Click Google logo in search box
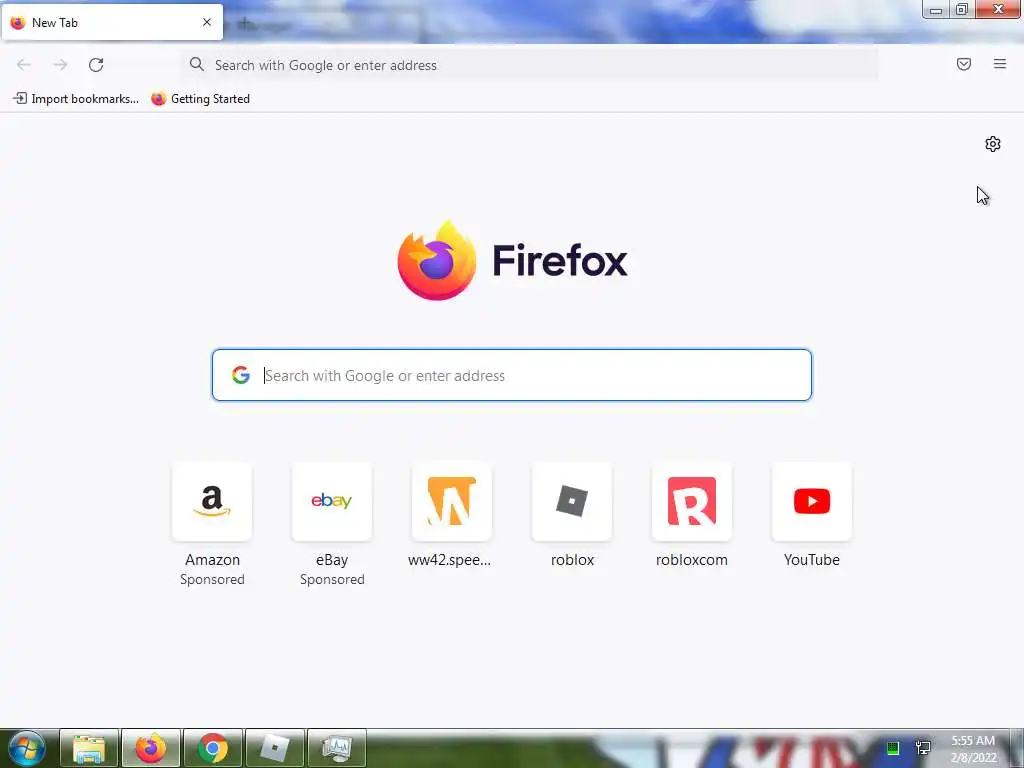The height and width of the screenshot is (768, 1024). point(241,375)
